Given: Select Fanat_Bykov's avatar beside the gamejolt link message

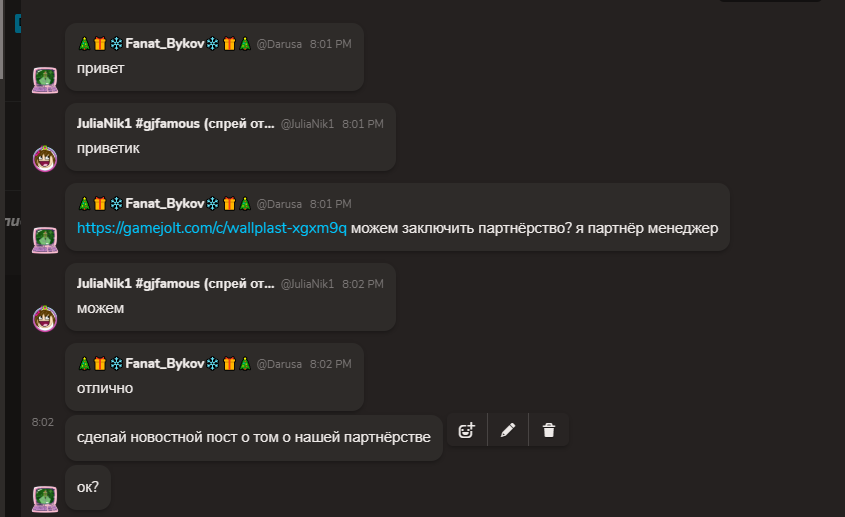Looking at the screenshot, I should (45, 239).
